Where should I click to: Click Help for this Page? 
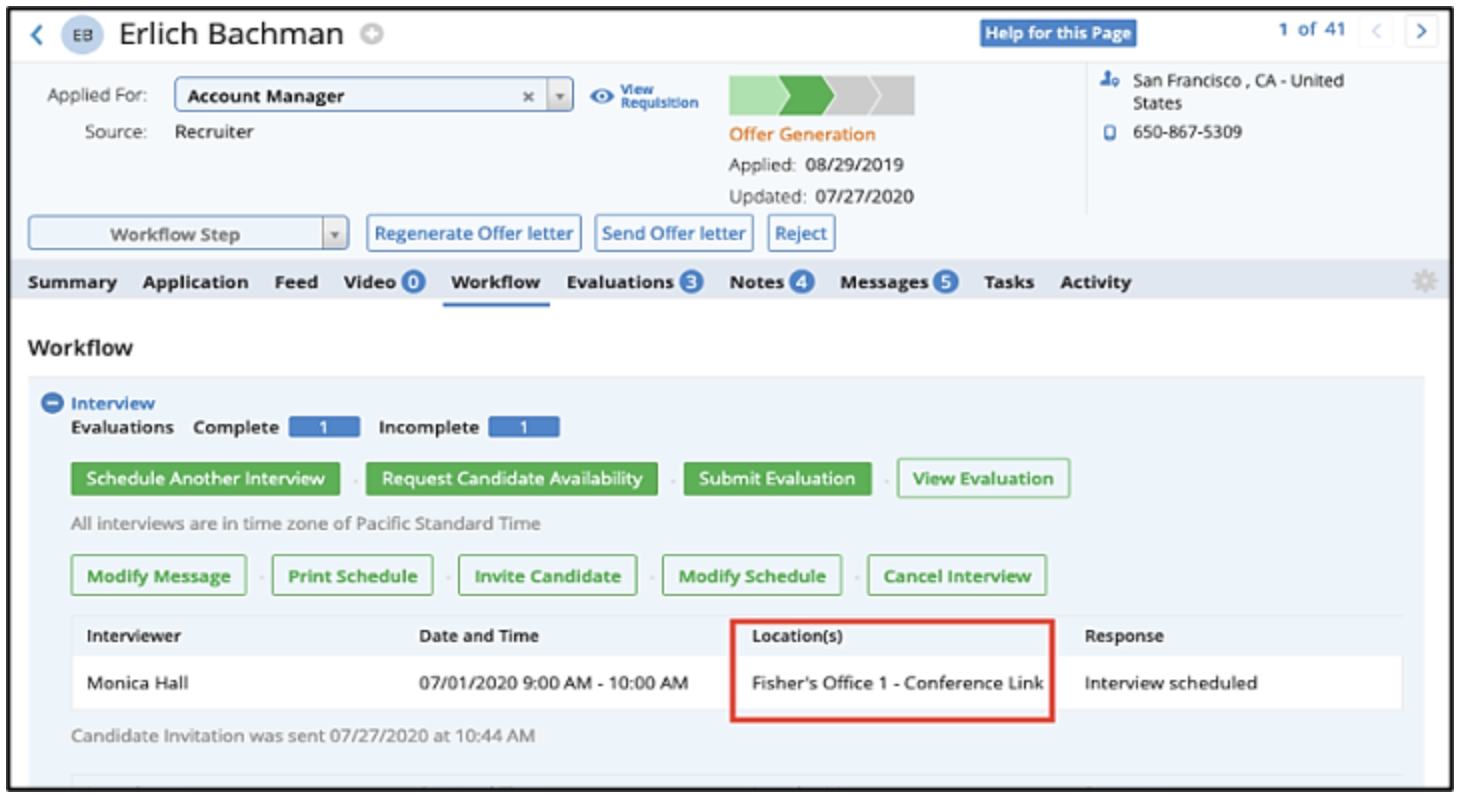(x=1058, y=33)
